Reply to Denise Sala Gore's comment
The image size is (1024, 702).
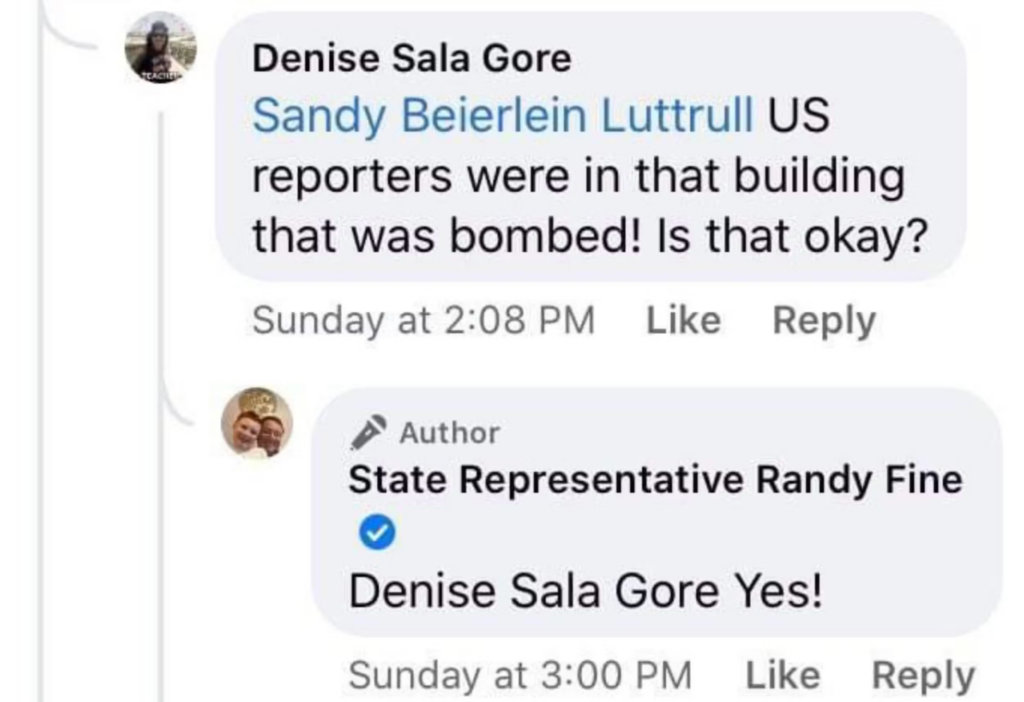coord(824,319)
